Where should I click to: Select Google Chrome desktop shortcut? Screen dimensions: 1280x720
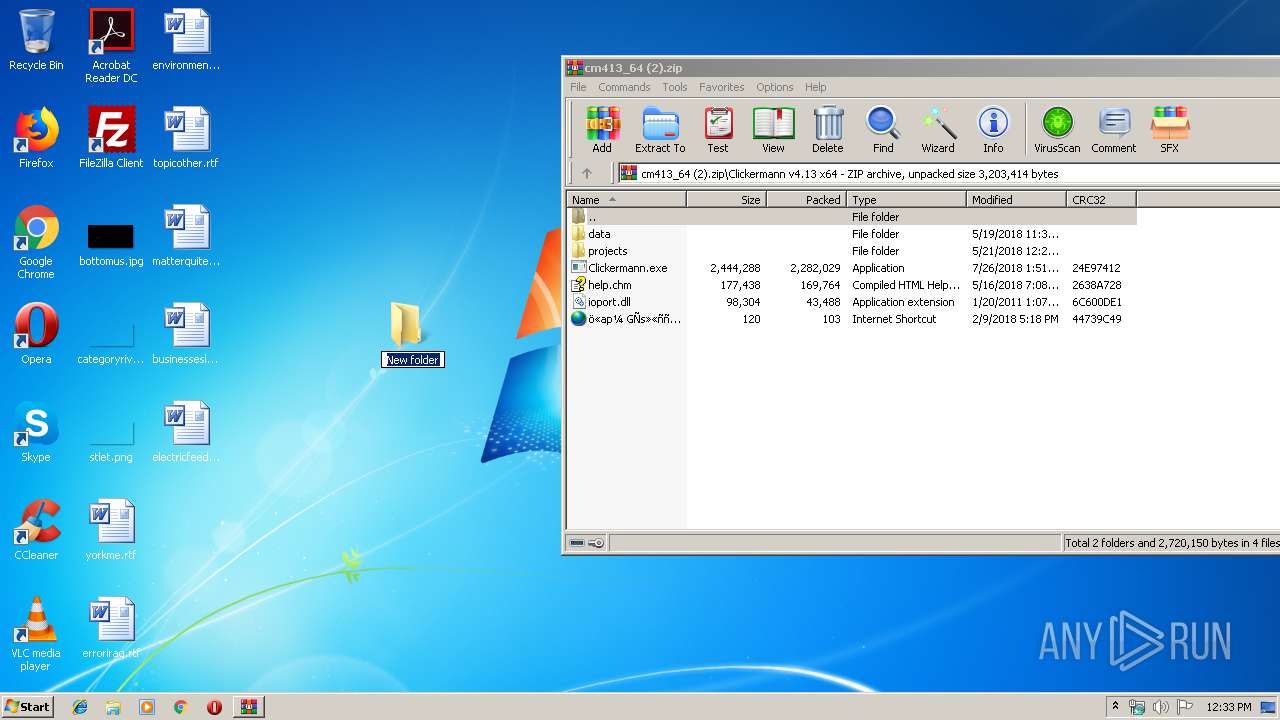[x=36, y=242]
